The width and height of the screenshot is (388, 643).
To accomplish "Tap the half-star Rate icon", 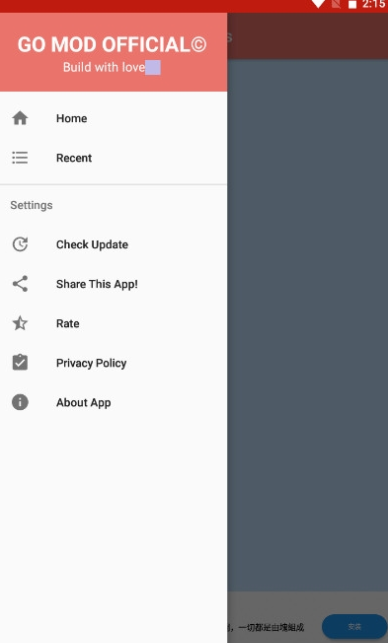I will point(20,323).
